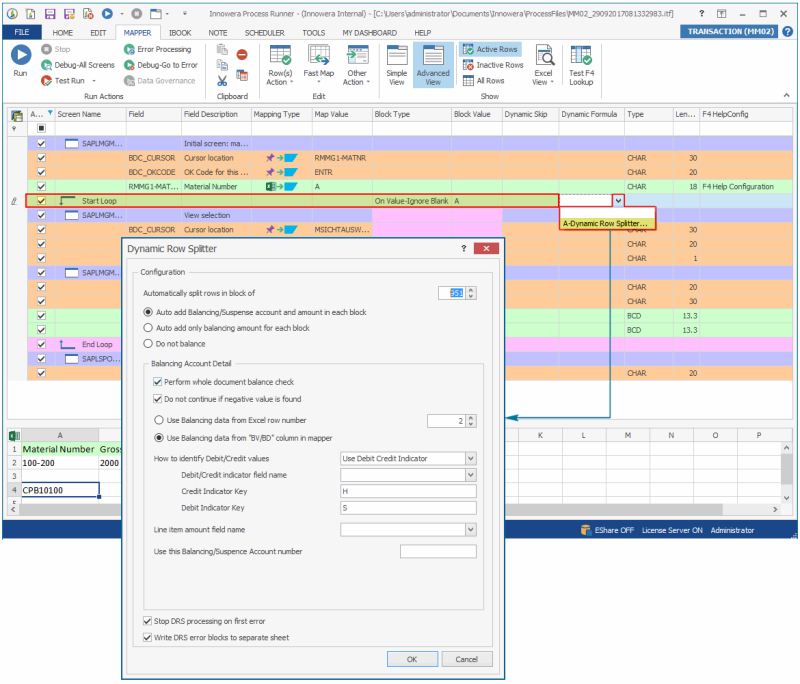Viewport: 800px width, 684px height.
Task: Select the Do not balance option
Action: (149, 343)
